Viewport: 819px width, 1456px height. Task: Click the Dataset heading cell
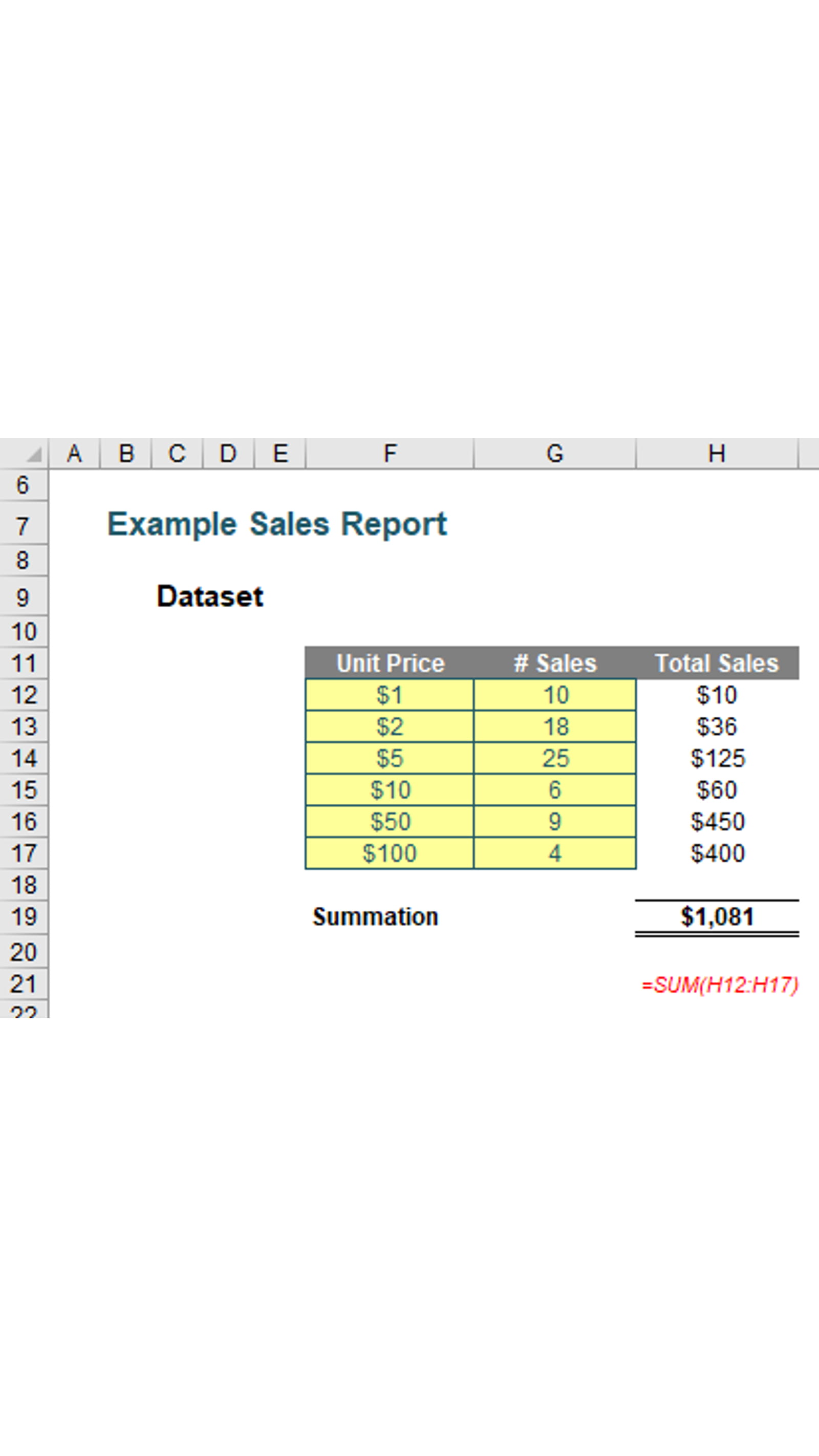pos(210,596)
